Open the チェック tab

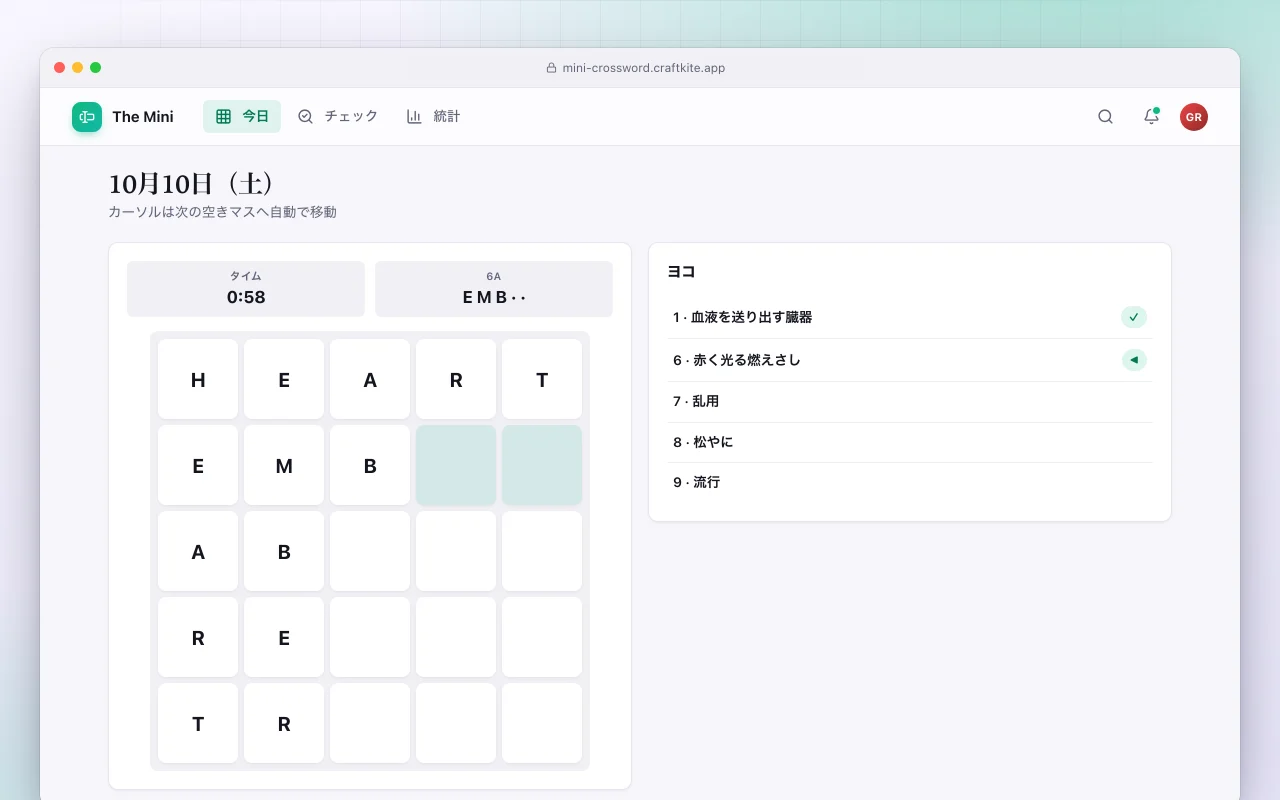point(338,117)
